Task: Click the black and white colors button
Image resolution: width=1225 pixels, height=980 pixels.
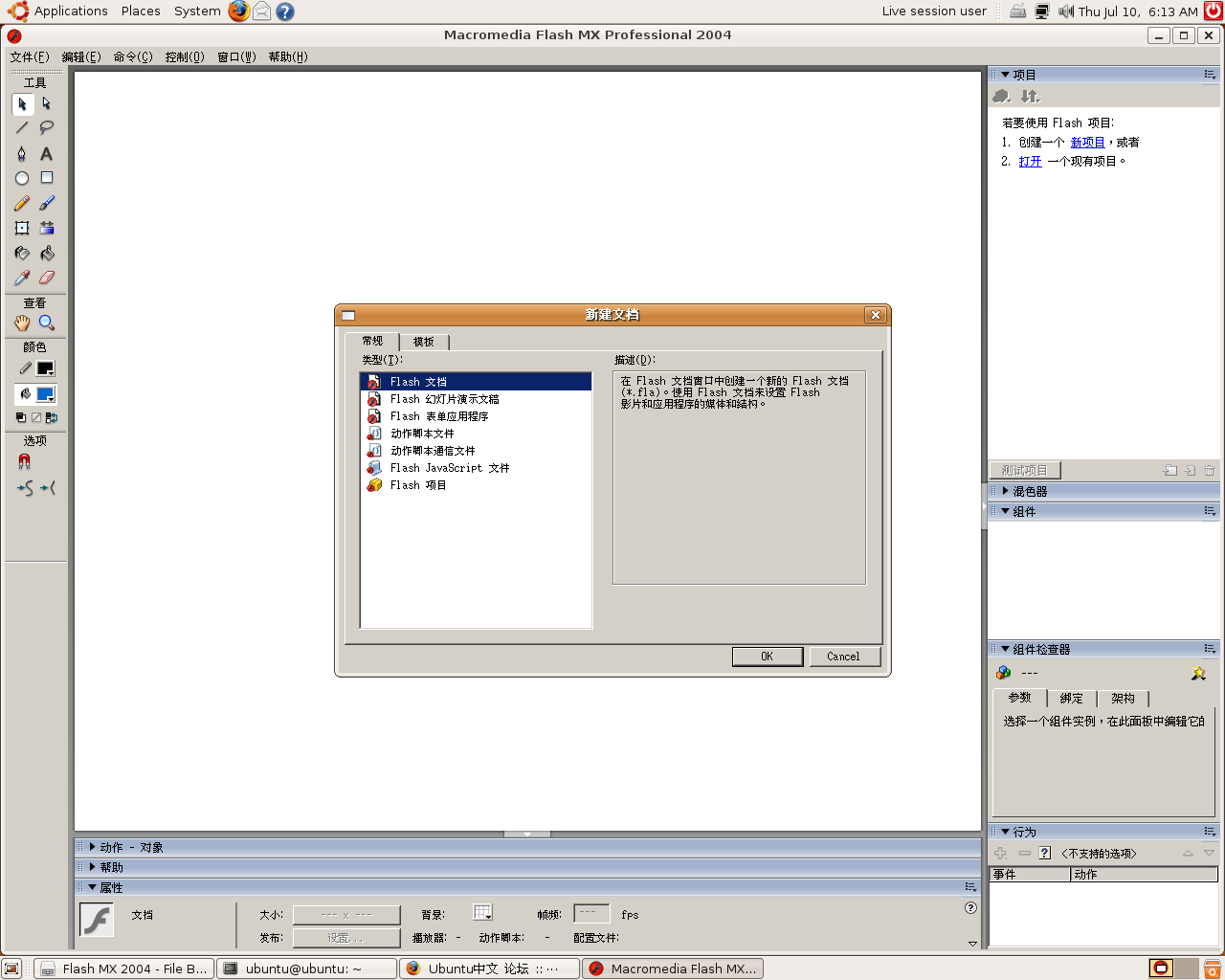Action: pos(21,418)
